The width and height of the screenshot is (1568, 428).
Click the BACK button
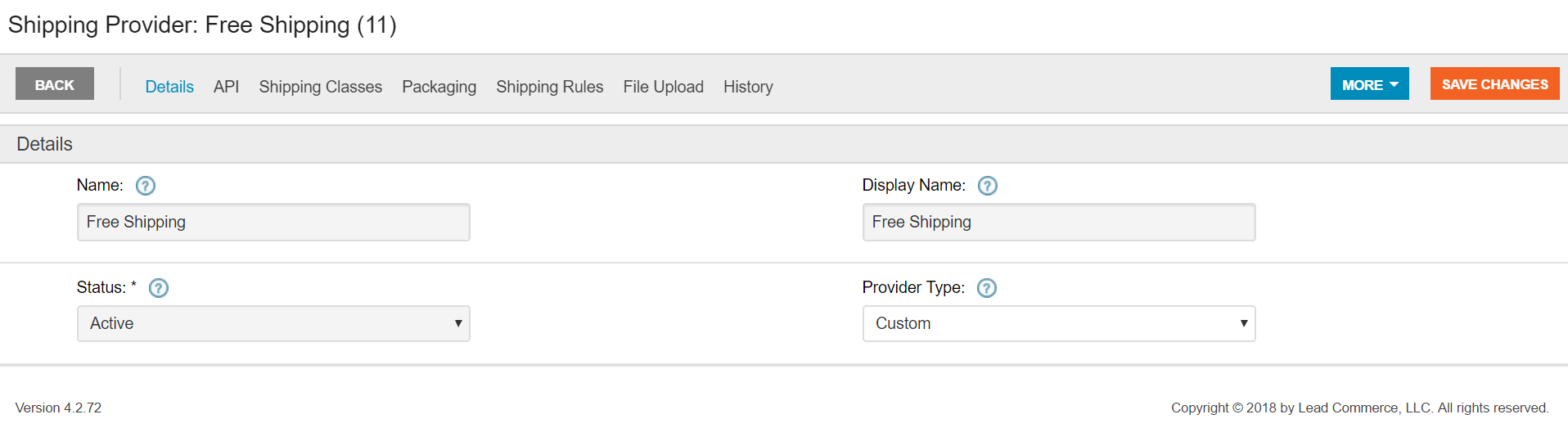click(55, 84)
